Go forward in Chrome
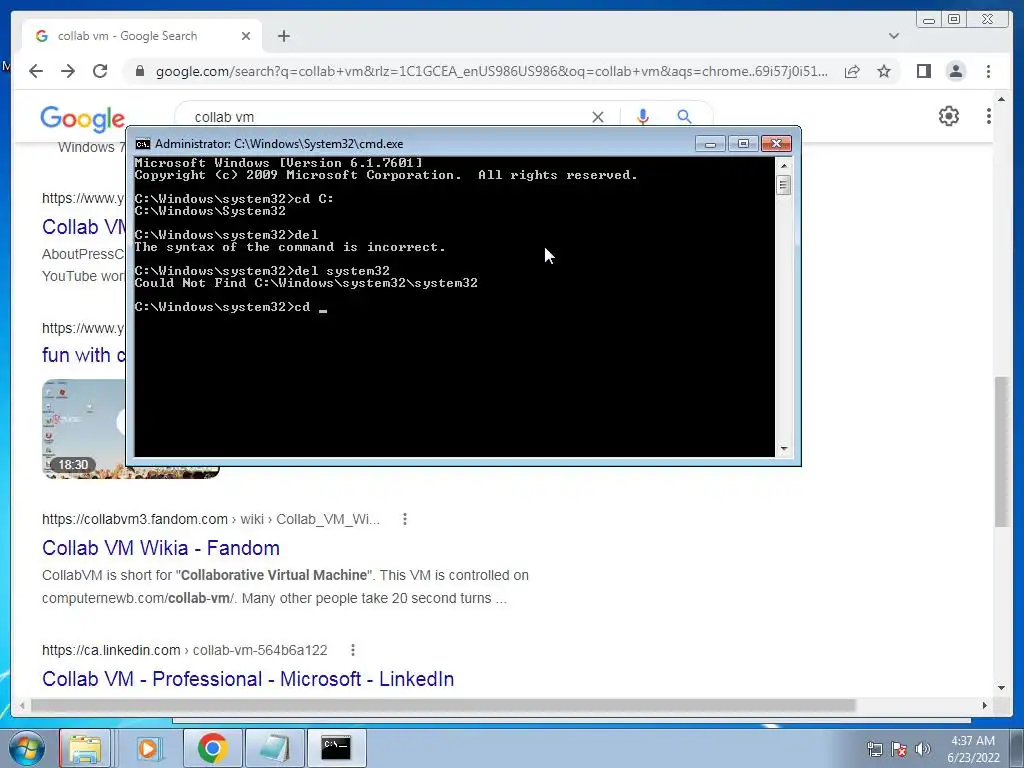 click(x=68, y=71)
